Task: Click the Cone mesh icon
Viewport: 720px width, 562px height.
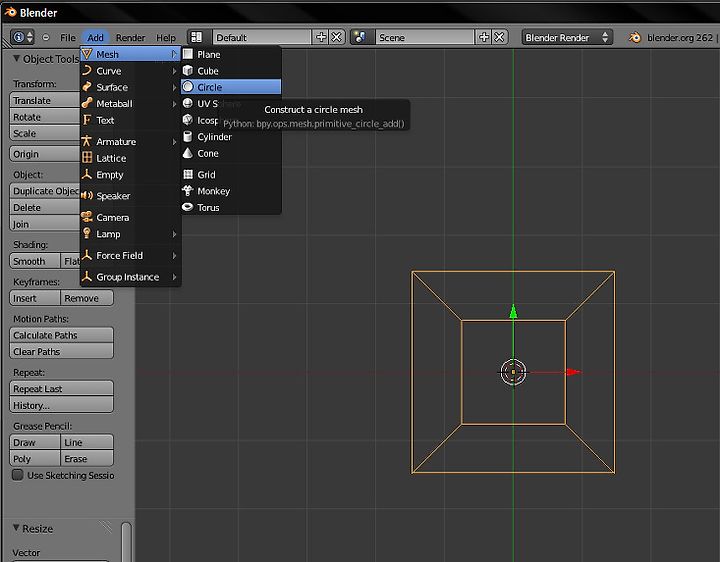Action: [188, 153]
